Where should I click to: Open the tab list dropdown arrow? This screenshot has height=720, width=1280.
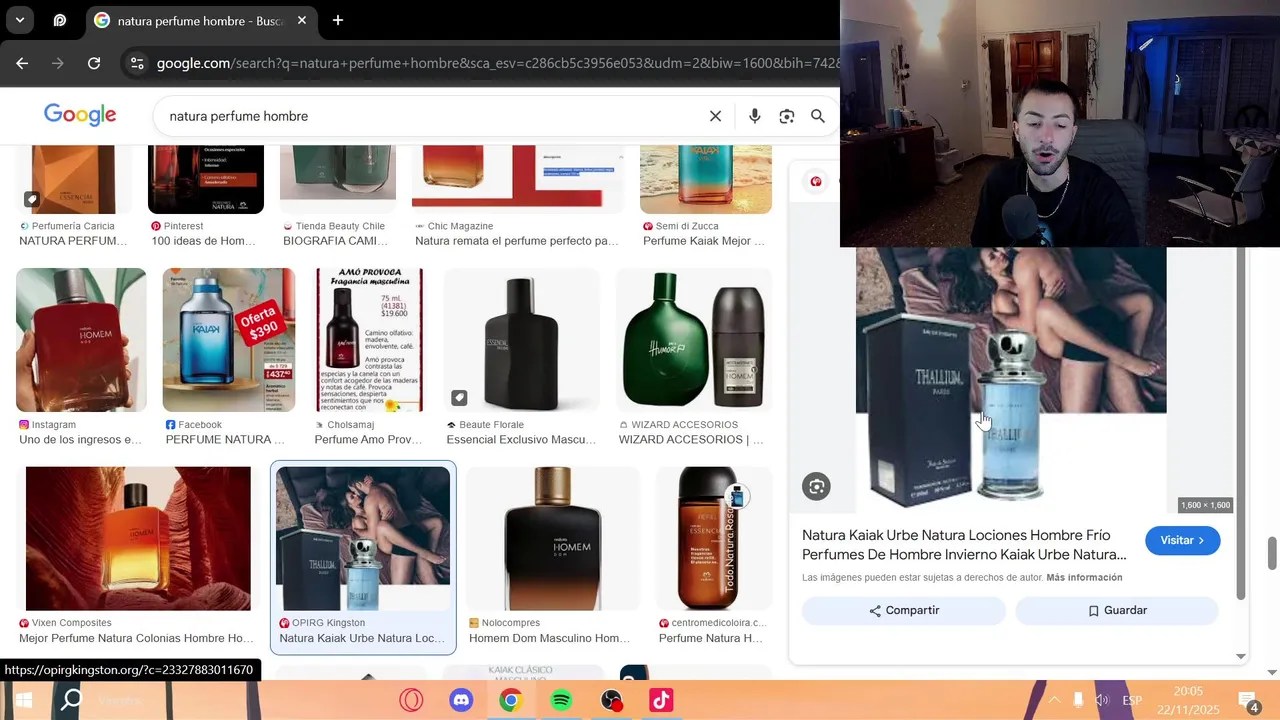point(19,20)
